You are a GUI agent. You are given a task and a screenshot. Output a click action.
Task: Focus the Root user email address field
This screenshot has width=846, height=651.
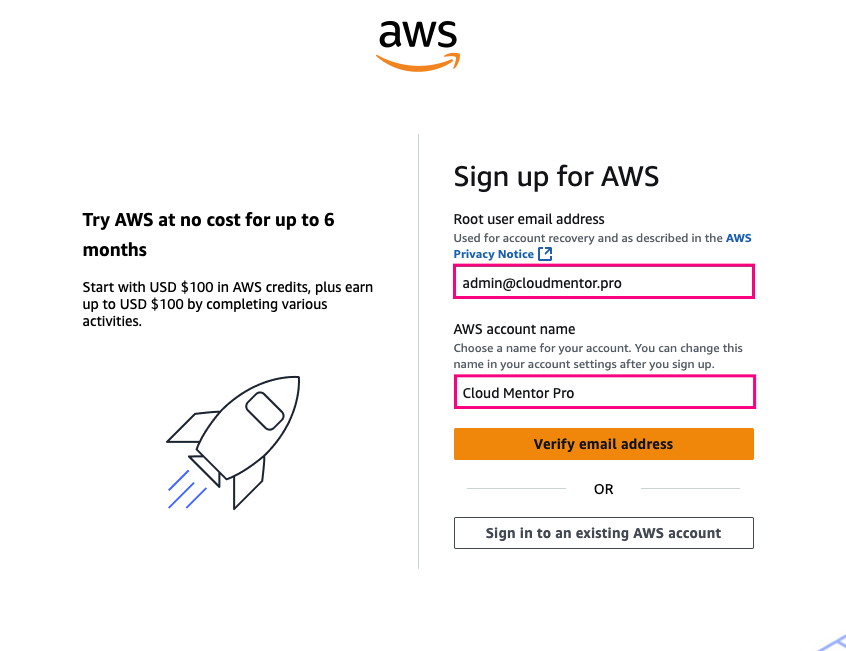pyautogui.click(x=603, y=283)
